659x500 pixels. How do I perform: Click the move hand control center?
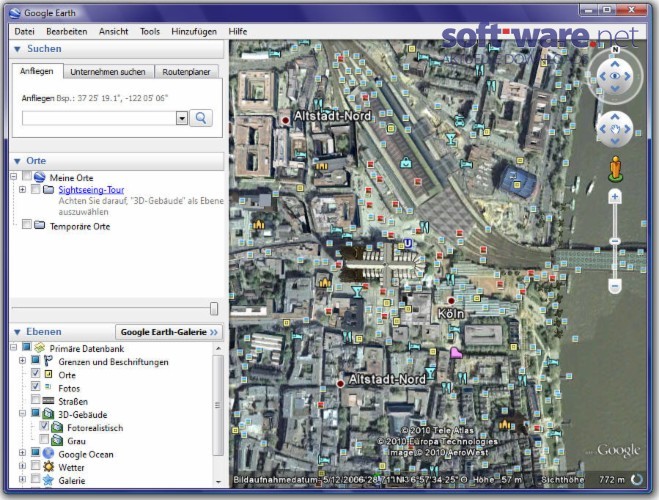(x=615, y=129)
